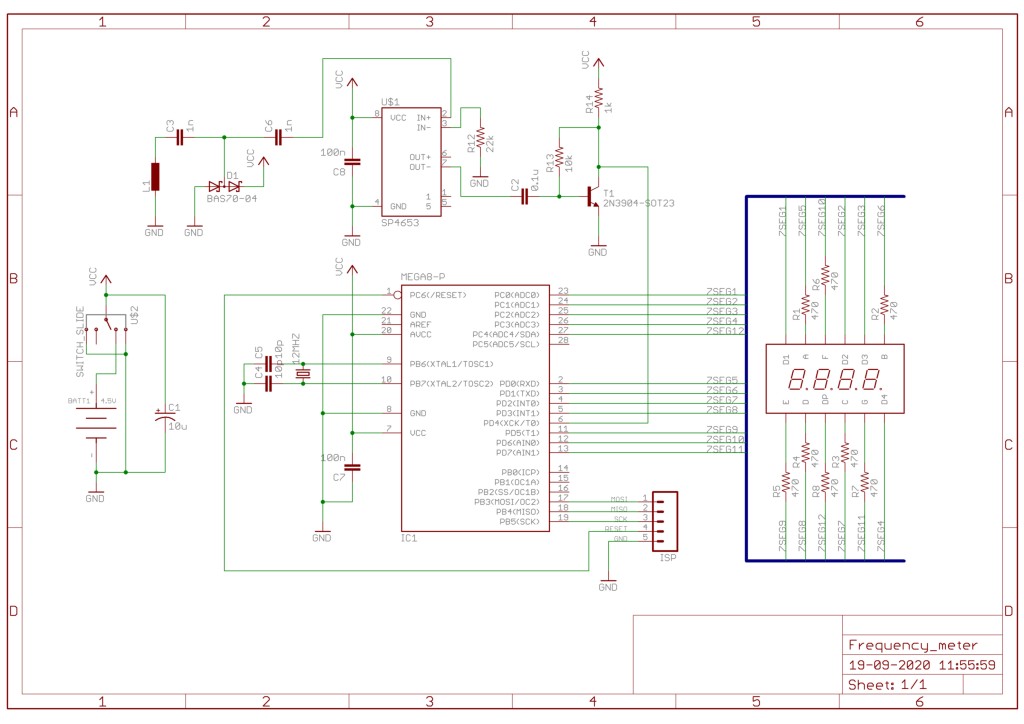1024x724 pixels.
Task: Click the 2N3904-SOT23 transistor label
Action: pyautogui.click(x=639, y=203)
